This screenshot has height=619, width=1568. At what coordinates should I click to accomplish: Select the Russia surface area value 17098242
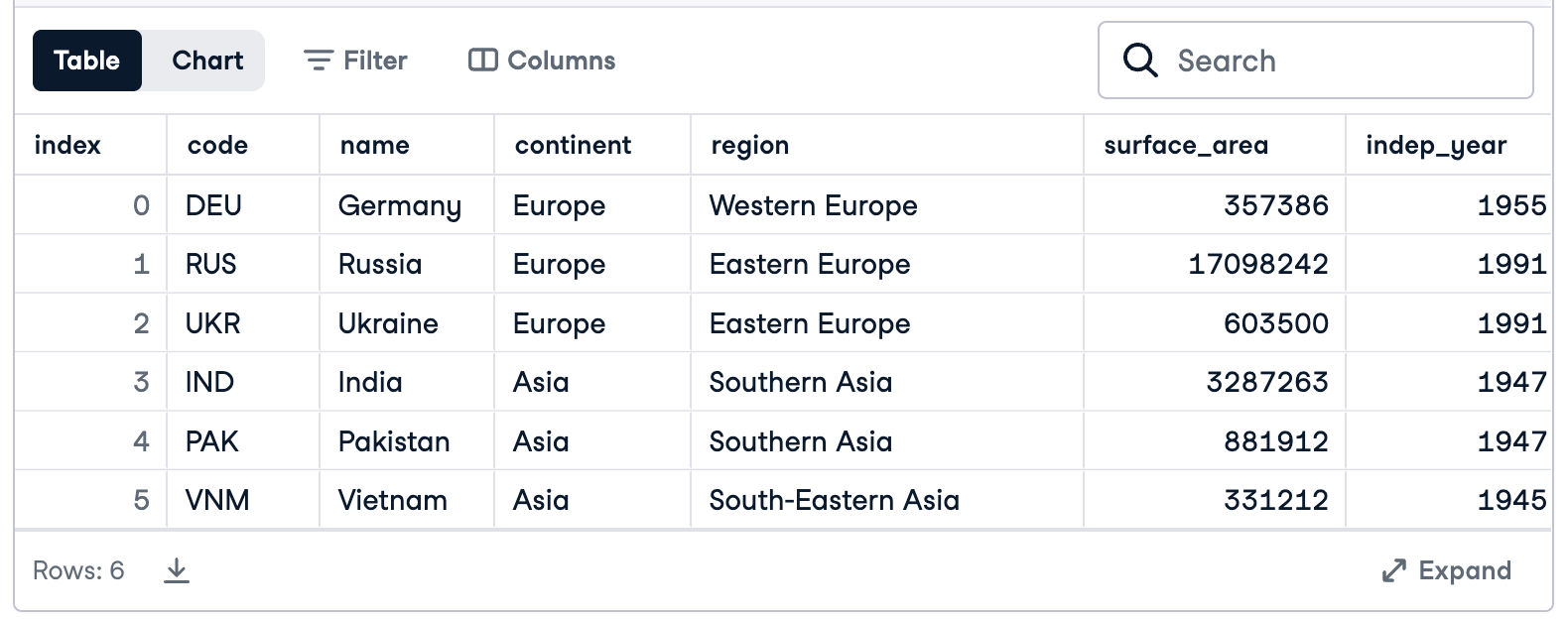tap(1257, 264)
